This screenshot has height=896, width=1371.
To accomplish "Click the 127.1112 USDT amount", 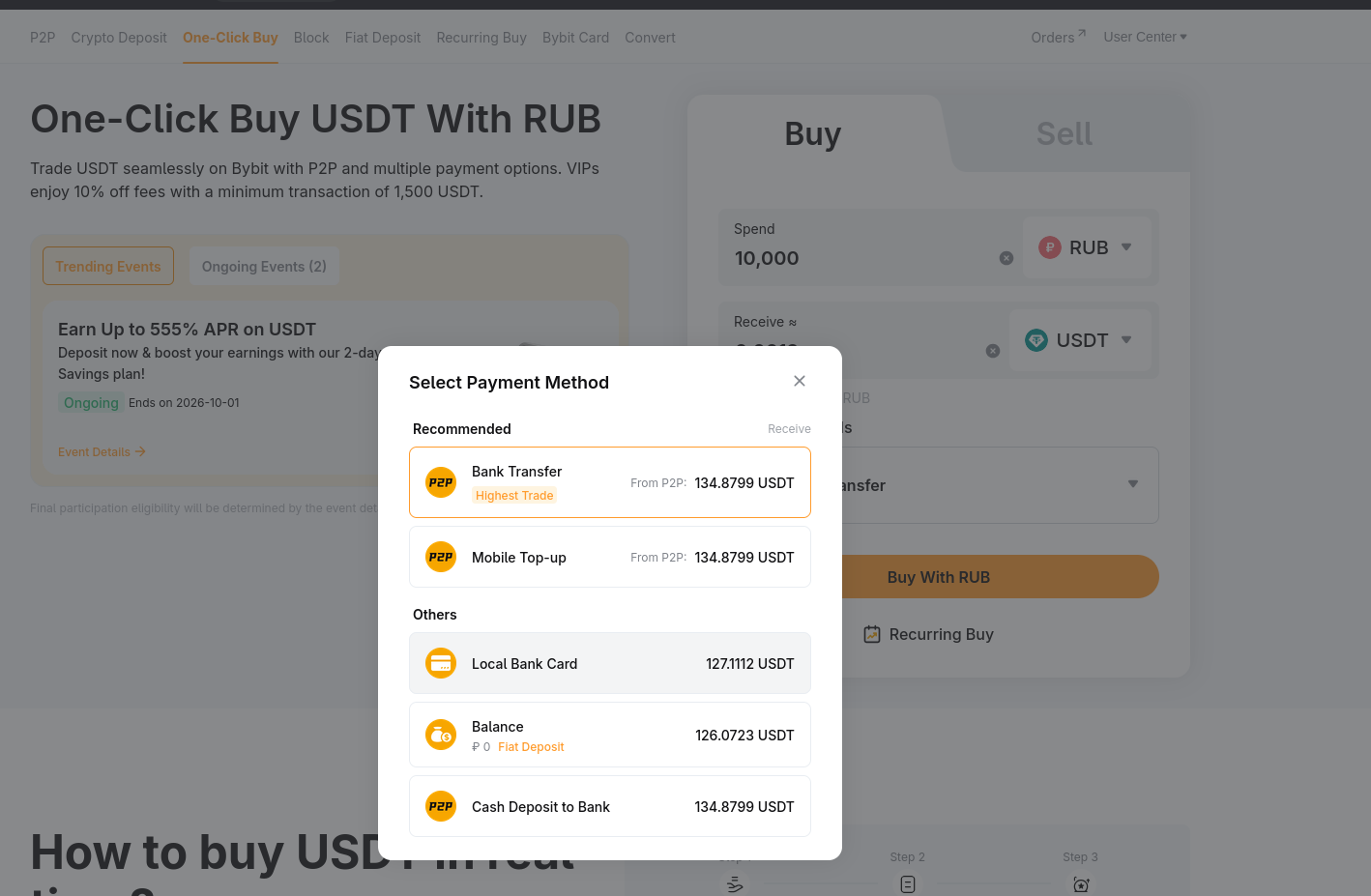I will point(750,664).
